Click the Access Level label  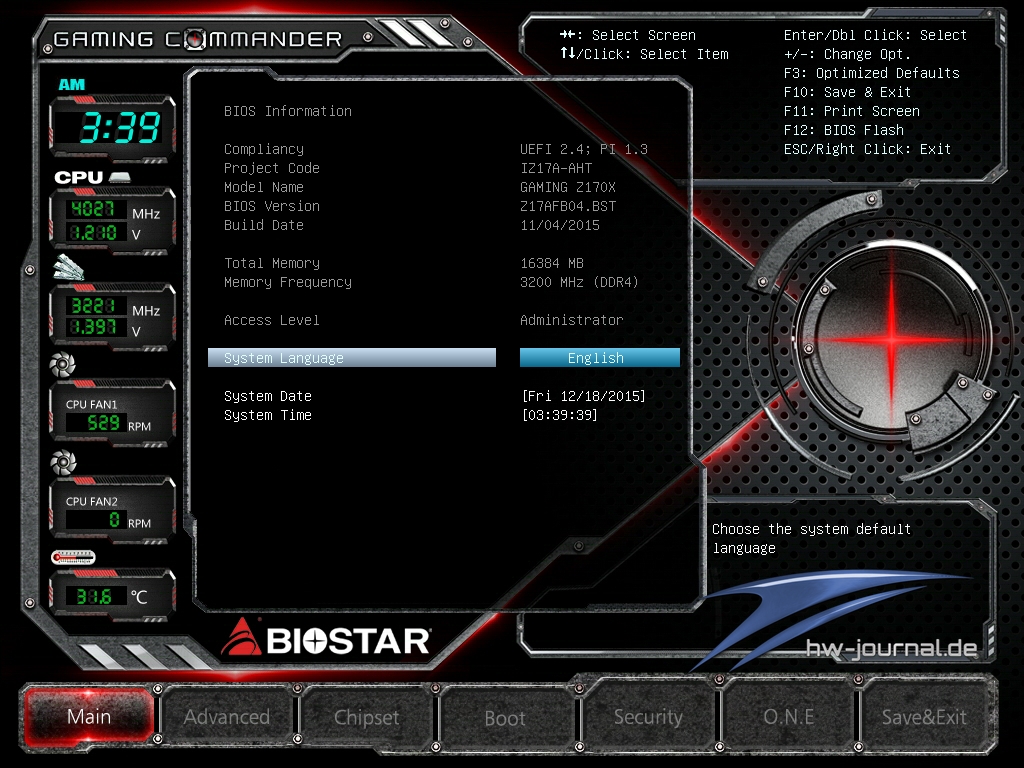[x=272, y=320]
